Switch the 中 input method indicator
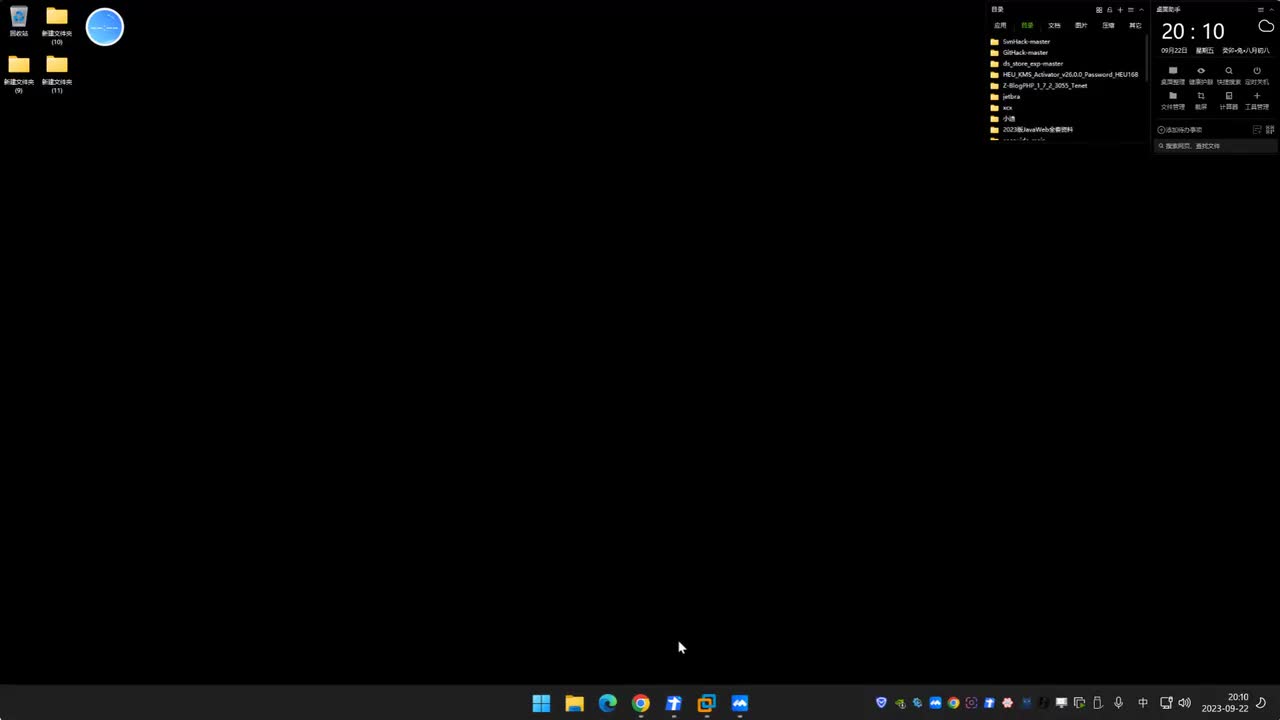This screenshot has height=720, width=1280. (x=1143, y=703)
